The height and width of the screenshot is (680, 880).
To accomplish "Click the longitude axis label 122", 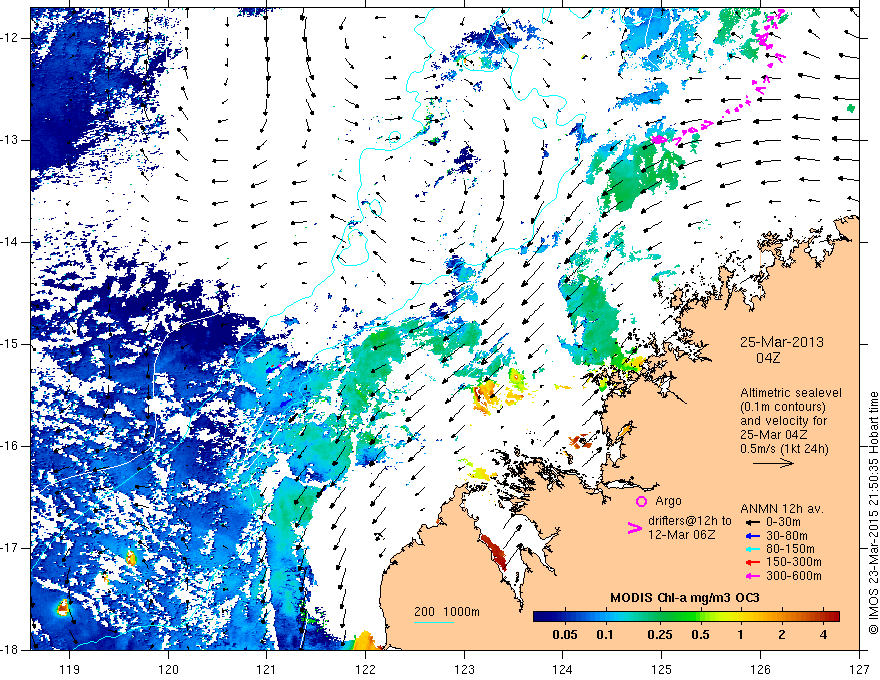I will coord(365,669).
